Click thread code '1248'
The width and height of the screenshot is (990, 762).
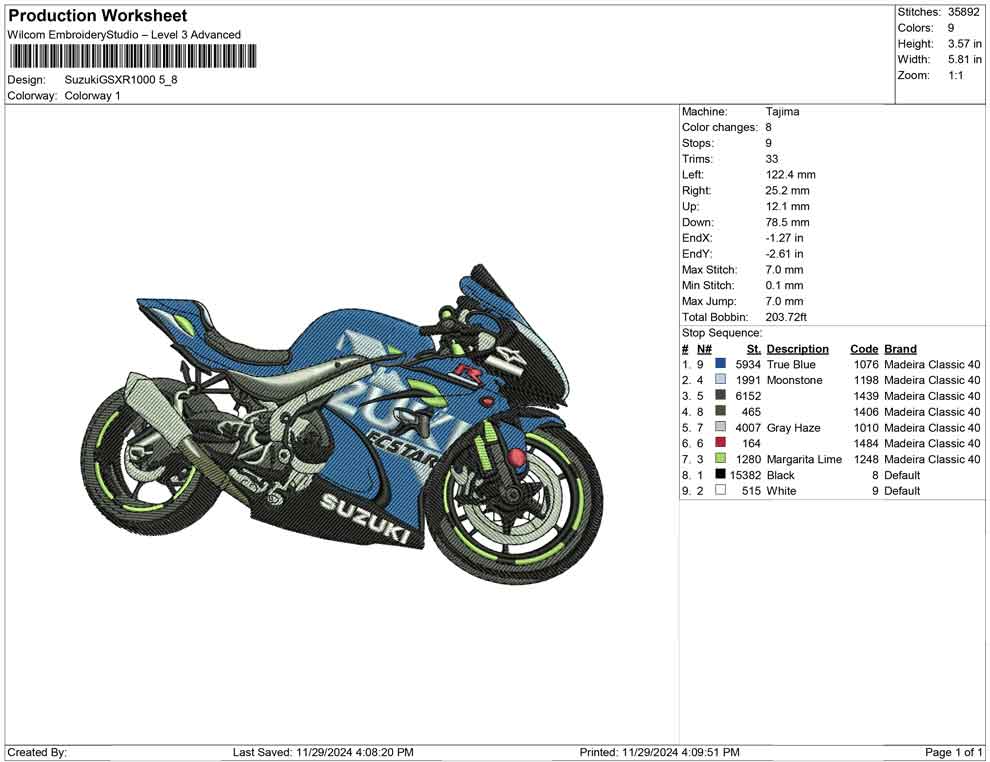click(866, 459)
